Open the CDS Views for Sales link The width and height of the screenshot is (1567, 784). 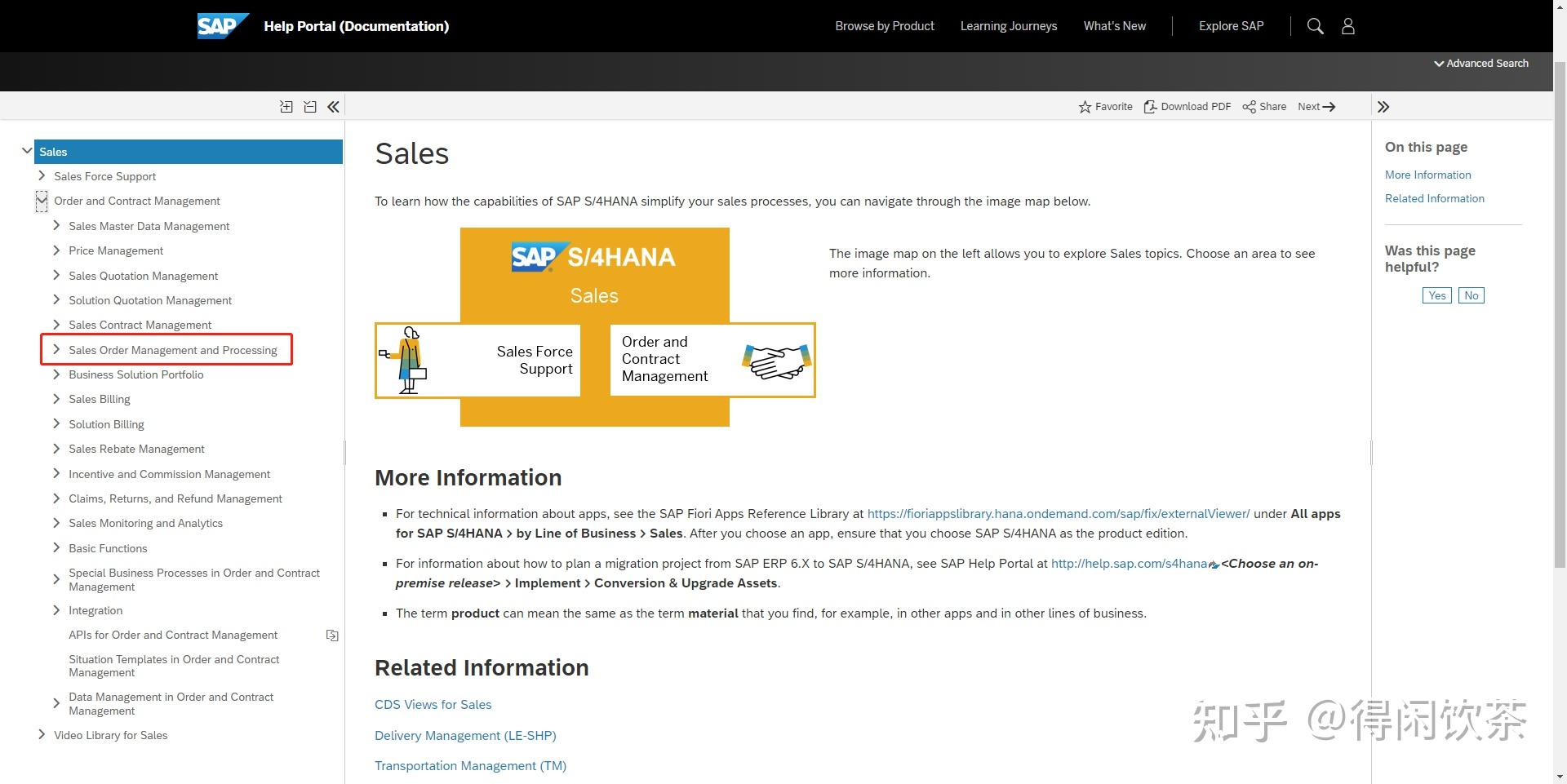(433, 704)
